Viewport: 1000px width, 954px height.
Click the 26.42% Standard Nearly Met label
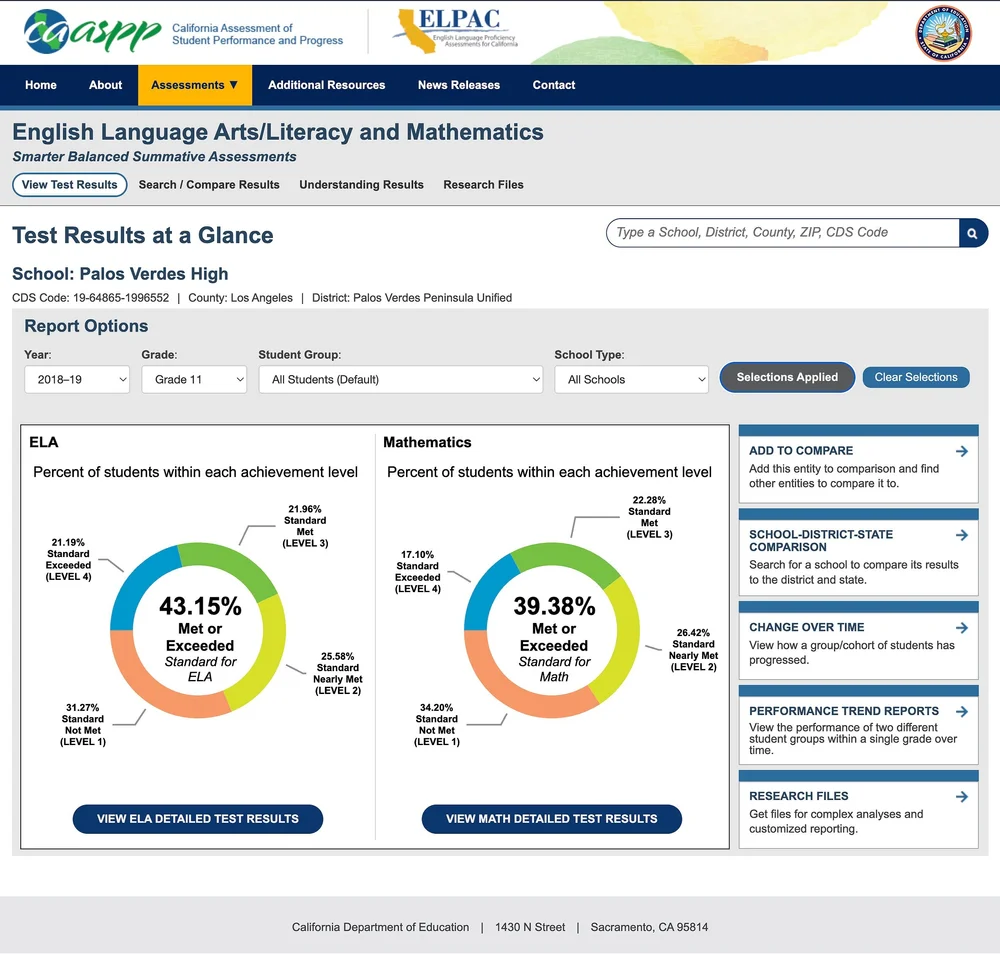(x=693, y=650)
